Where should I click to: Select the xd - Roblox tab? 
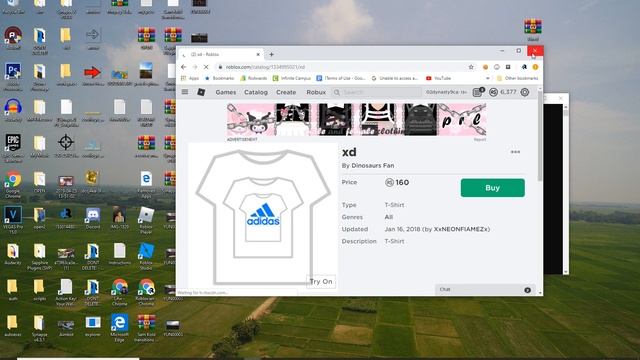(221, 54)
